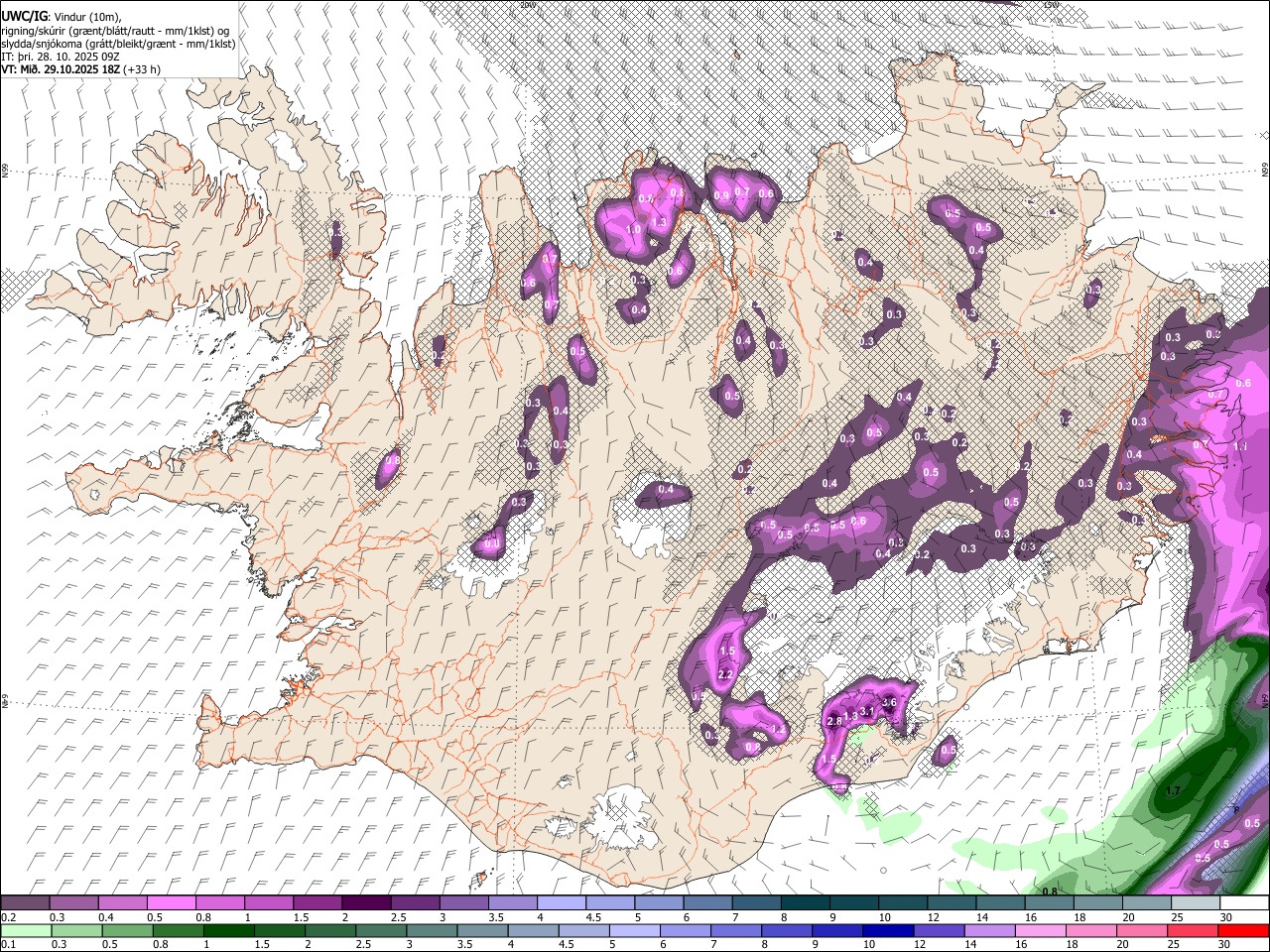Click the 2.8 precipitation value on the map
Screen dimensions: 1270x952
(833, 721)
